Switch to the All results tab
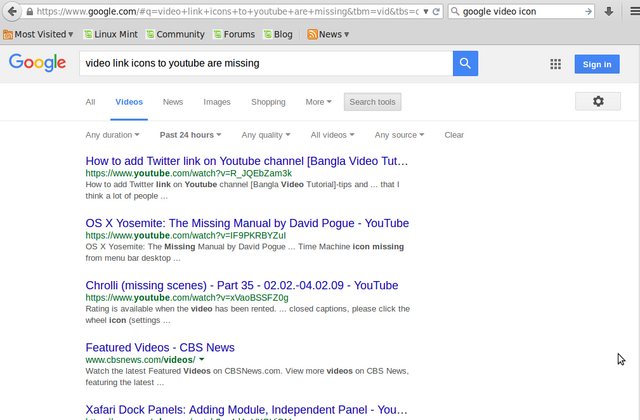Viewport: 640px width, 420px height. click(90, 102)
